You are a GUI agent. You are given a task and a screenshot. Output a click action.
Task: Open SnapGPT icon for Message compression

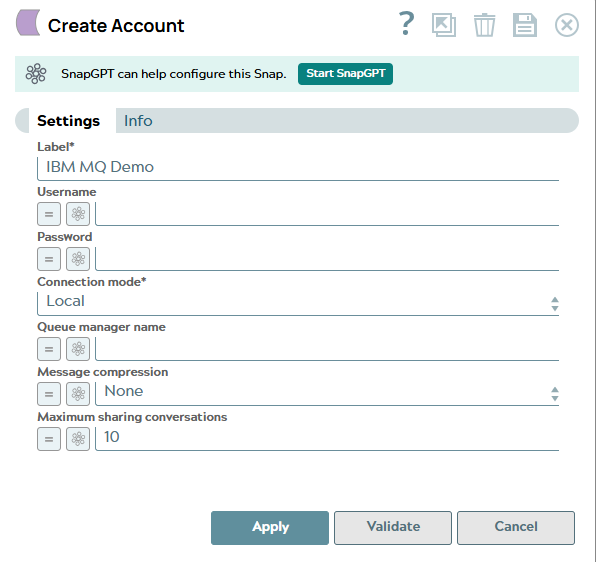coord(78,394)
